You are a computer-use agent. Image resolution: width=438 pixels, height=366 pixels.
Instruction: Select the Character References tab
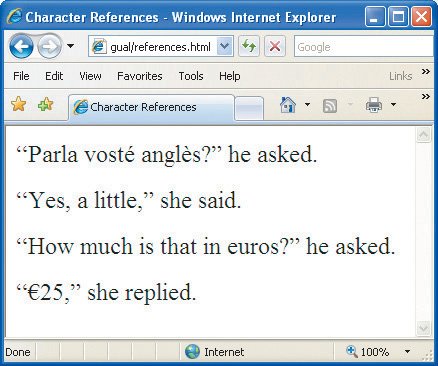[151, 107]
